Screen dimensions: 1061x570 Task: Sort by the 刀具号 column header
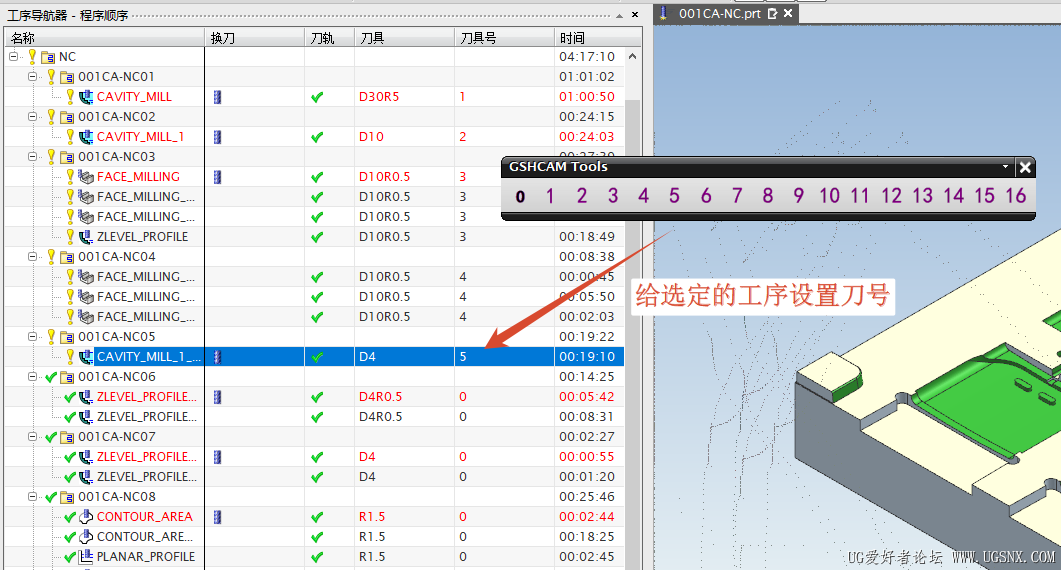click(x=504, y=38)
